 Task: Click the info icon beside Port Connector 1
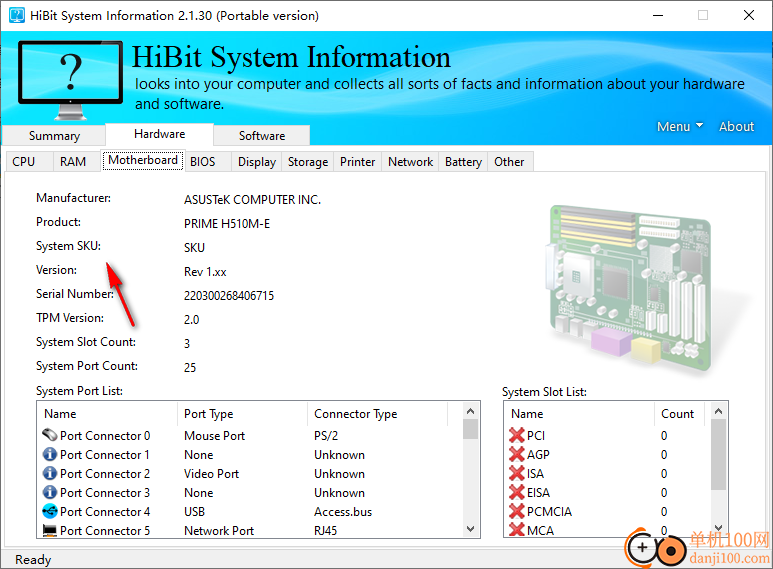(49, 454)
